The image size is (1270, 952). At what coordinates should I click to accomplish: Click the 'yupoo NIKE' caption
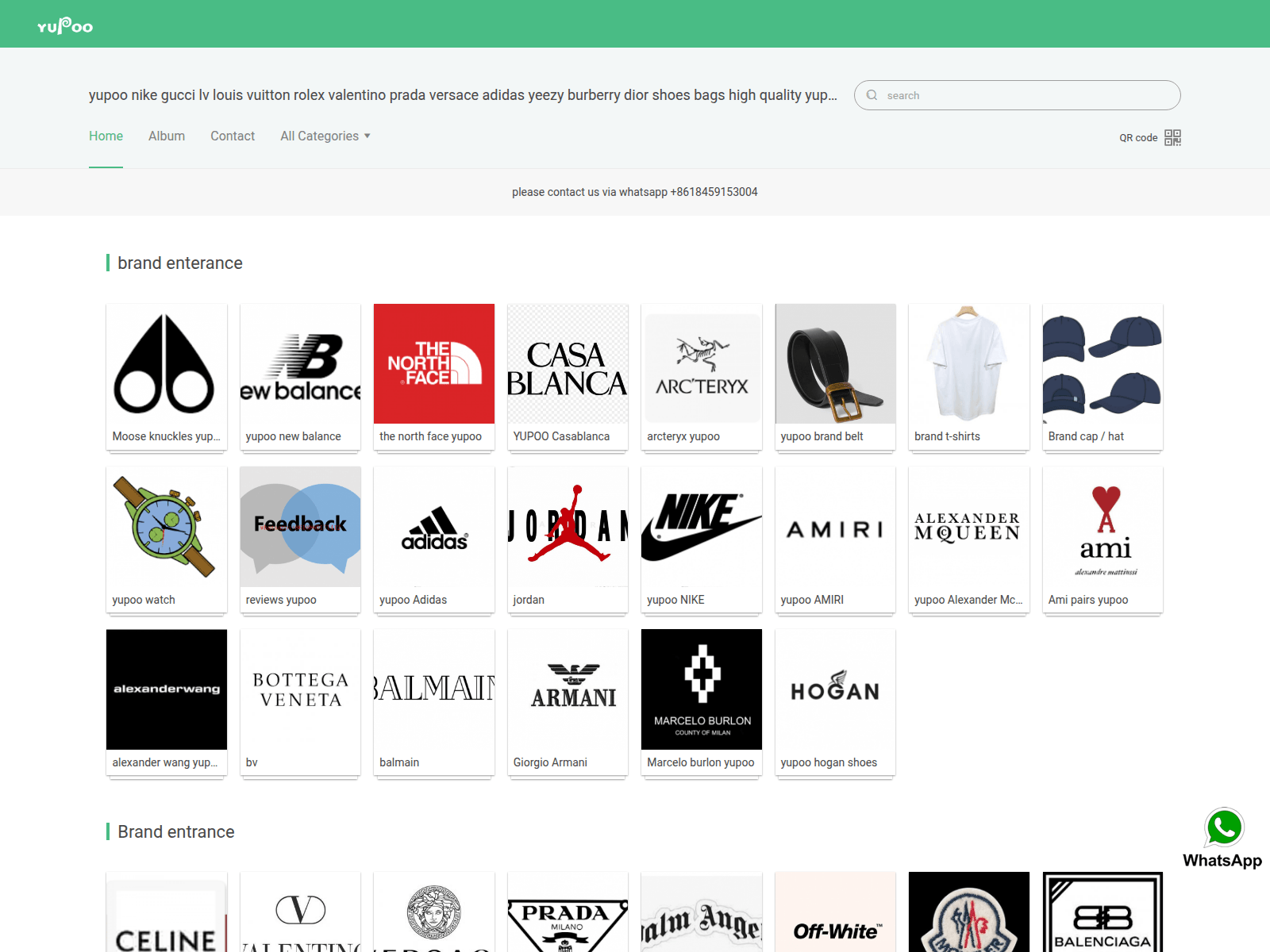pos(675,600)
